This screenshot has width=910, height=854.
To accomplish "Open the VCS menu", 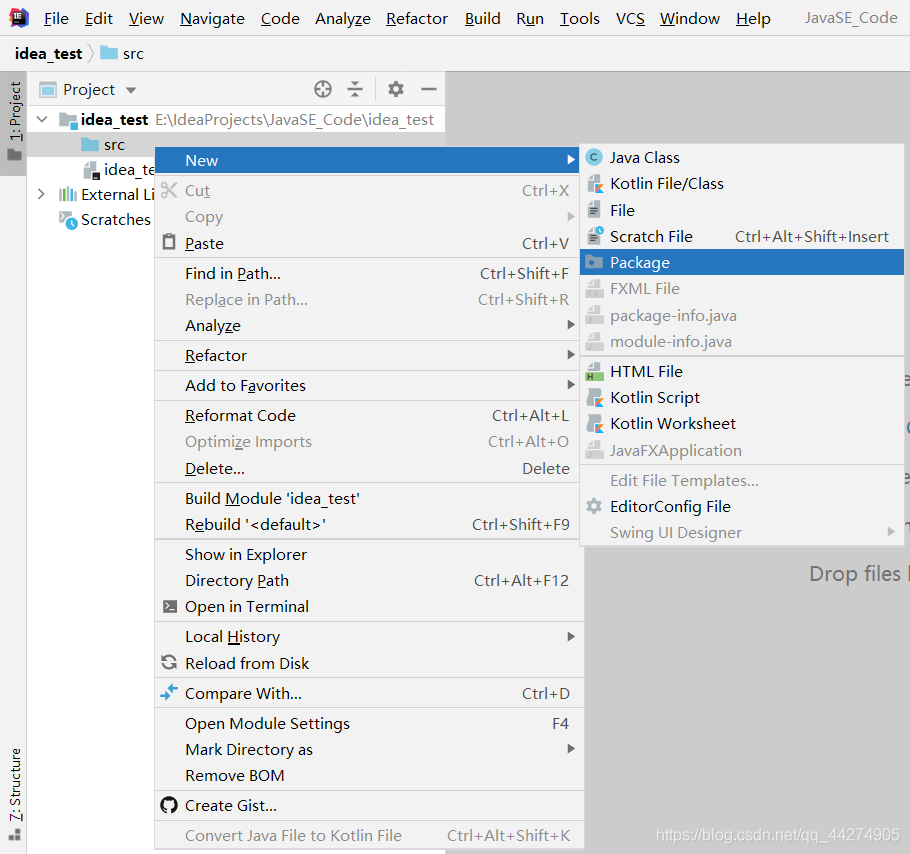I will pos(630,19).
